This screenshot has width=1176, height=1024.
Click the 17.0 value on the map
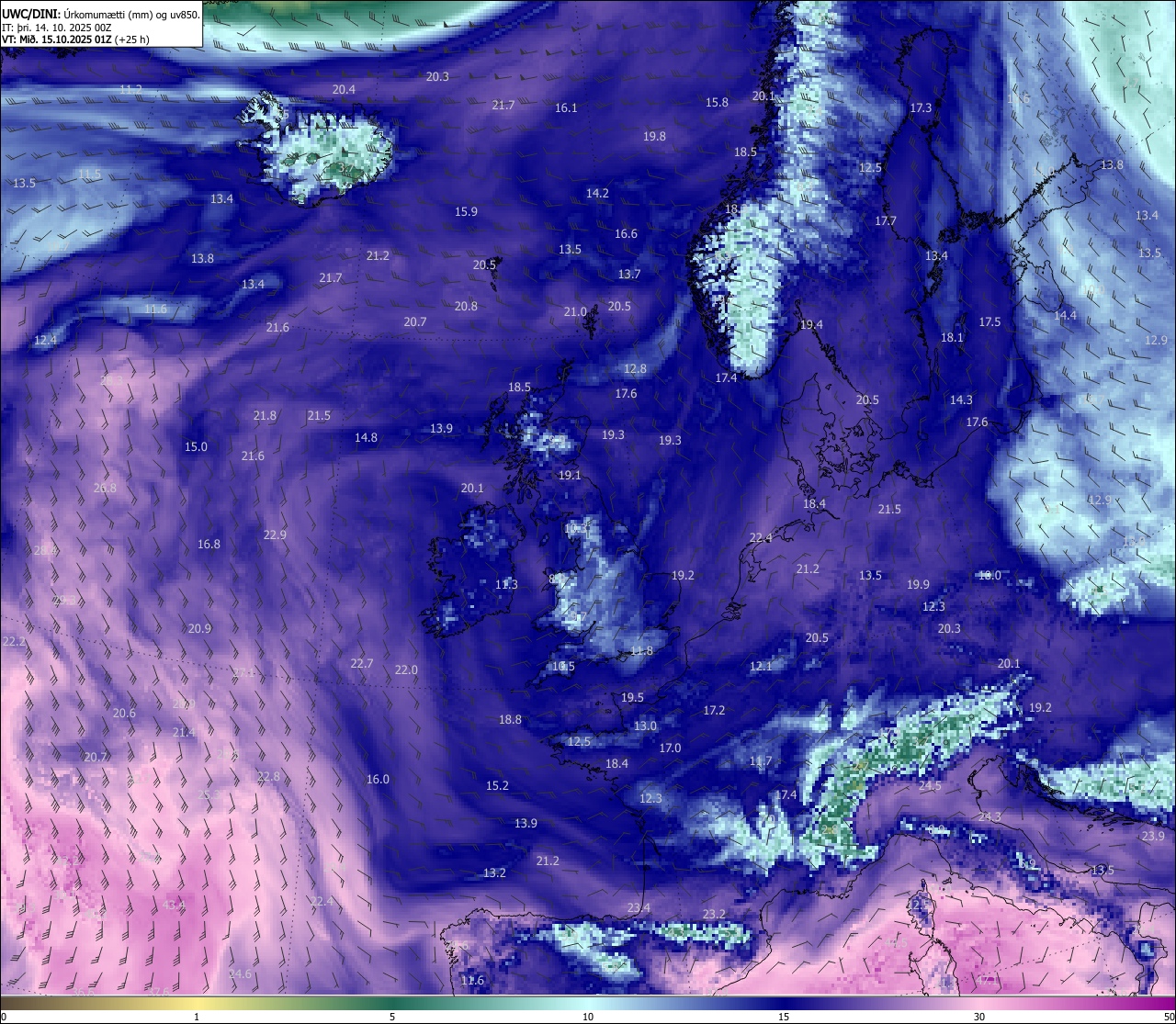670,748
